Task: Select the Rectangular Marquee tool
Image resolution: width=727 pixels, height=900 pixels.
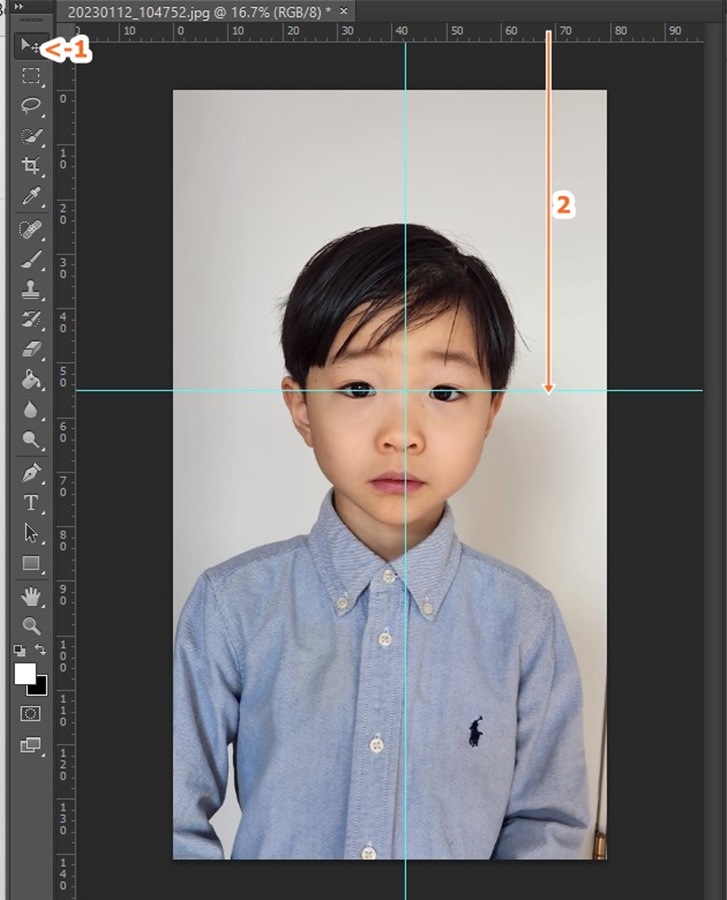Action: pyautogui.click(x=30, y=76)
